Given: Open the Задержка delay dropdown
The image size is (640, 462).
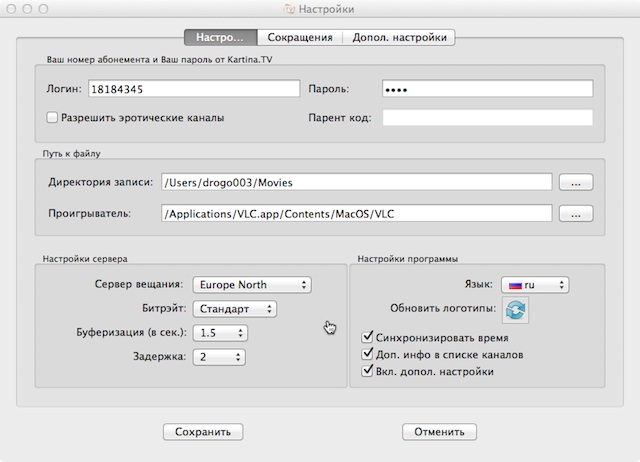Looking at the screenshot, I should point(219,357).
